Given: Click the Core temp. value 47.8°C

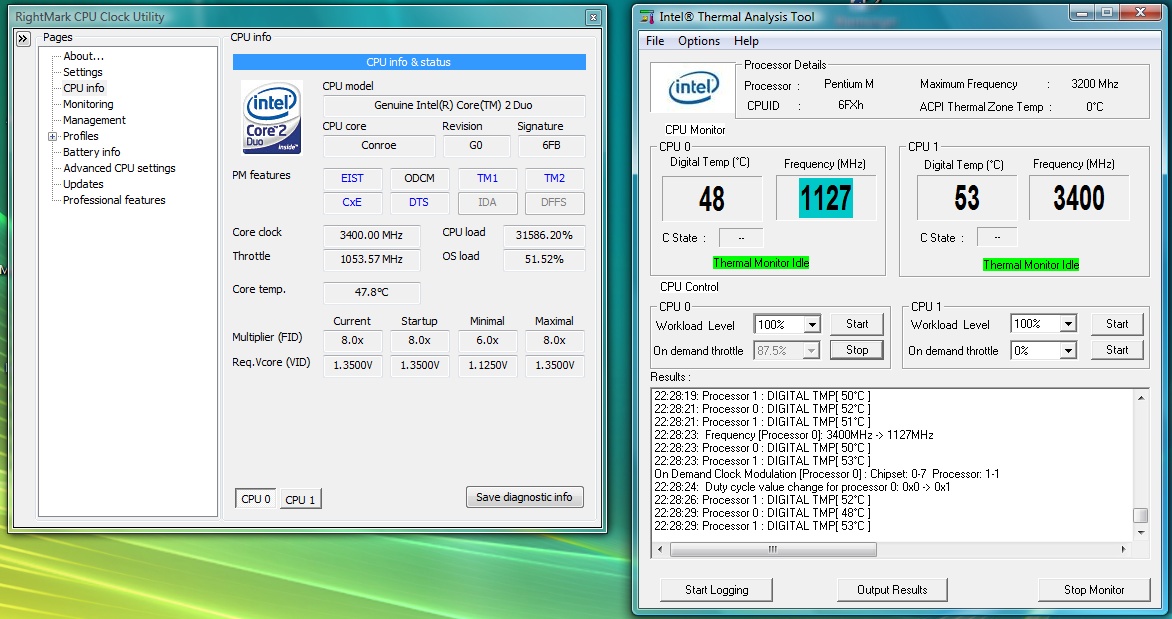Looking at the screenshot, I should pyautogui.click(x=371, y=292).
